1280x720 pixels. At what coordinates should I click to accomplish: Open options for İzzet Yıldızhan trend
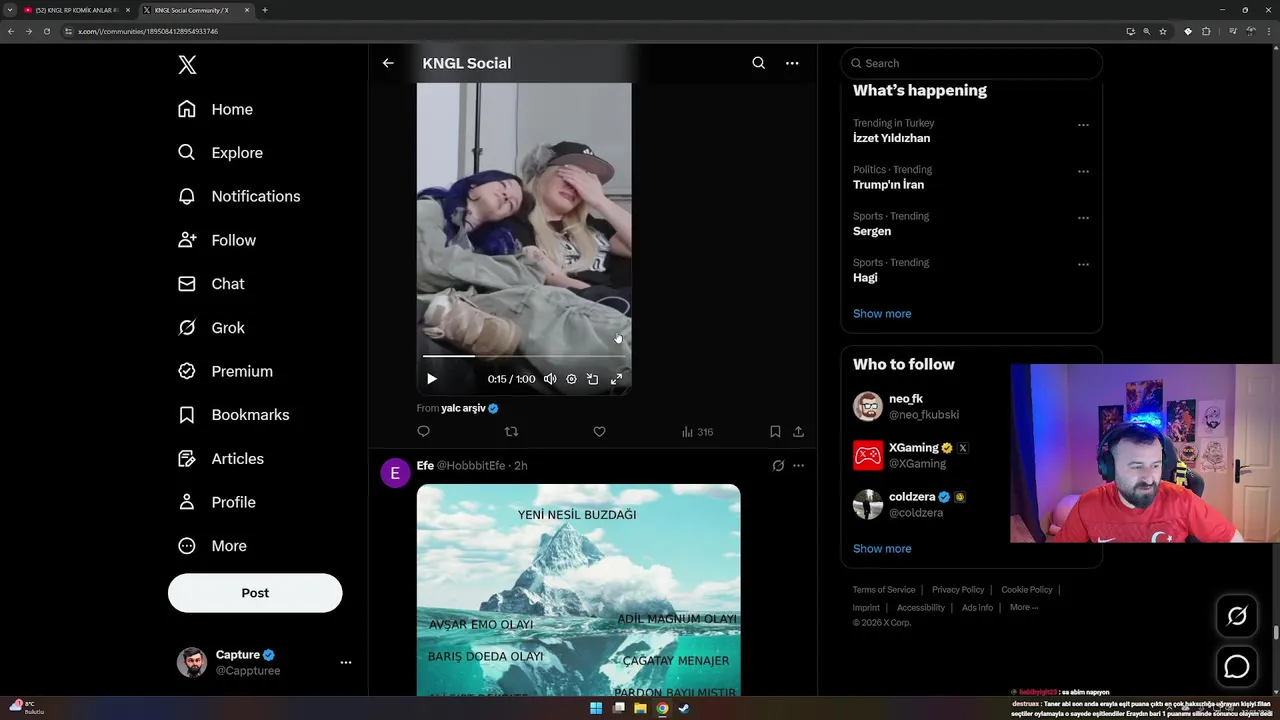(1083, 125)
